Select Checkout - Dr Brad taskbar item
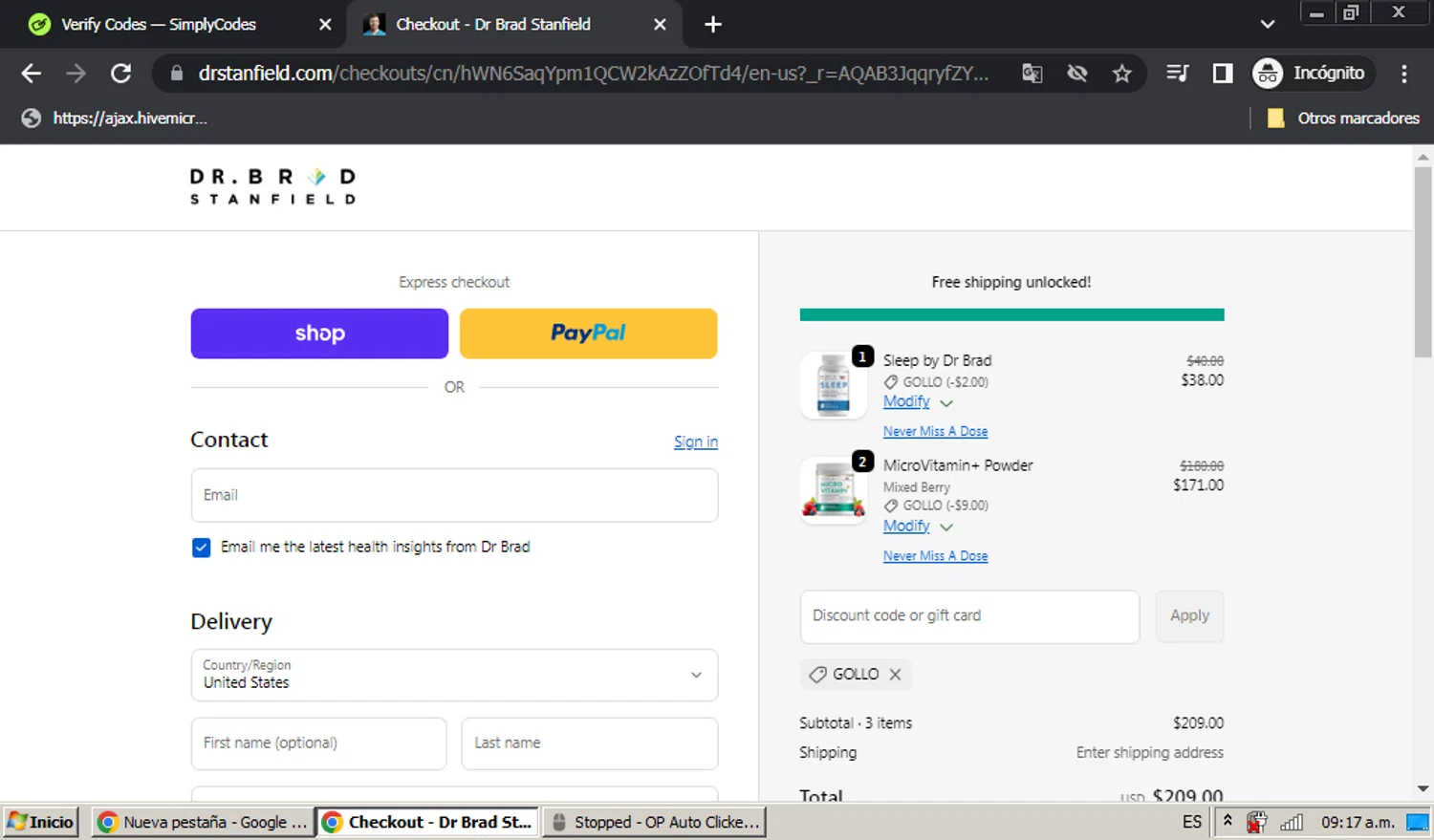Image resolution: width=1434 pixels, height=840 pixels. (x=427, y=822)
